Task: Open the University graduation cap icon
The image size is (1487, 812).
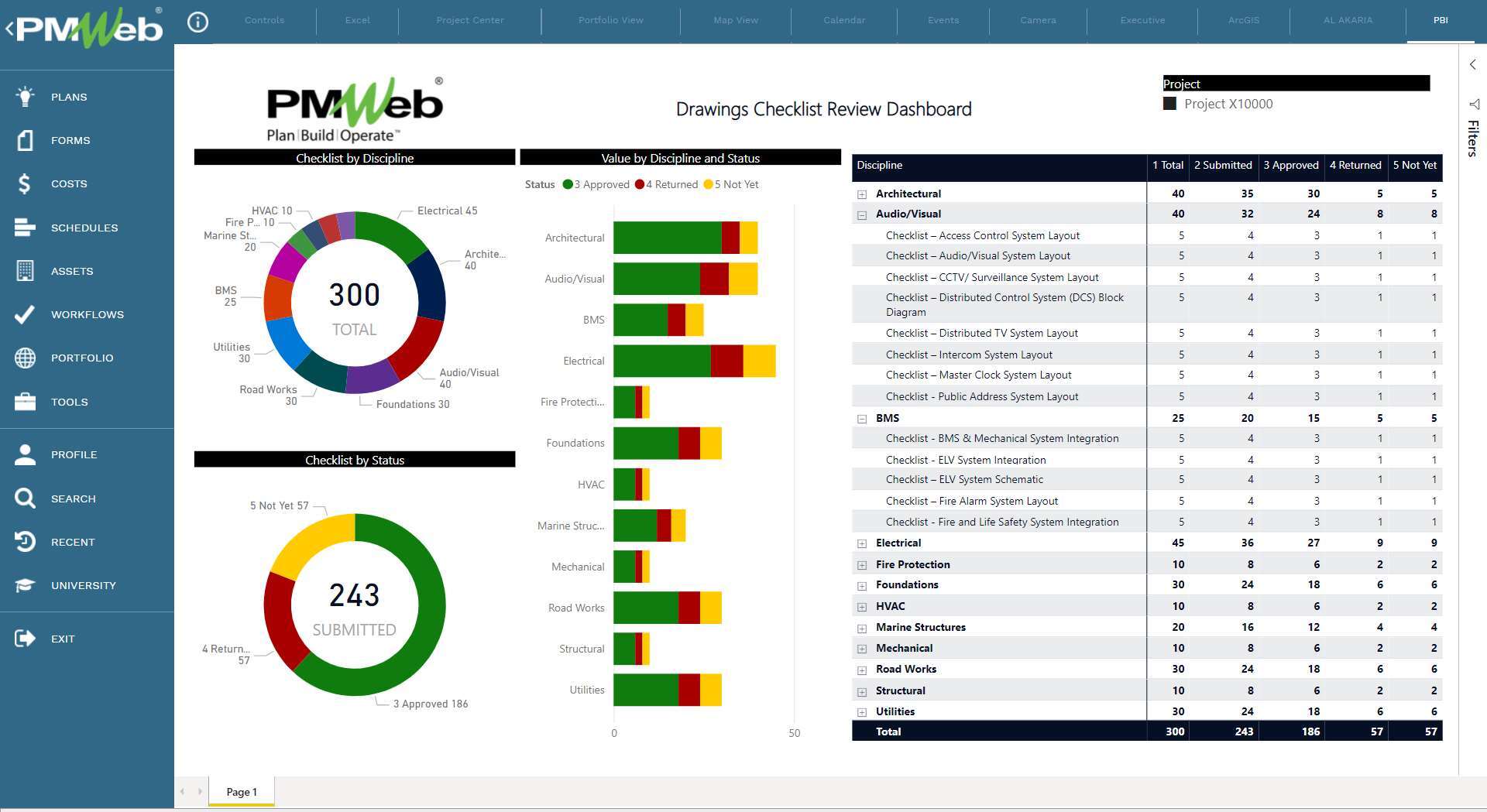Action: tap(25, 585)
